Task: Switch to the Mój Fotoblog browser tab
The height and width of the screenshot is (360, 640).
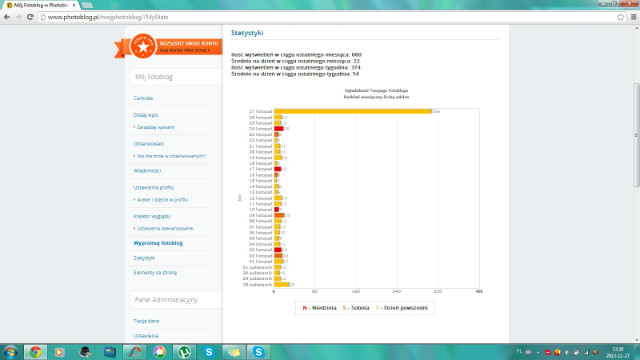Action: pos(41,5)
